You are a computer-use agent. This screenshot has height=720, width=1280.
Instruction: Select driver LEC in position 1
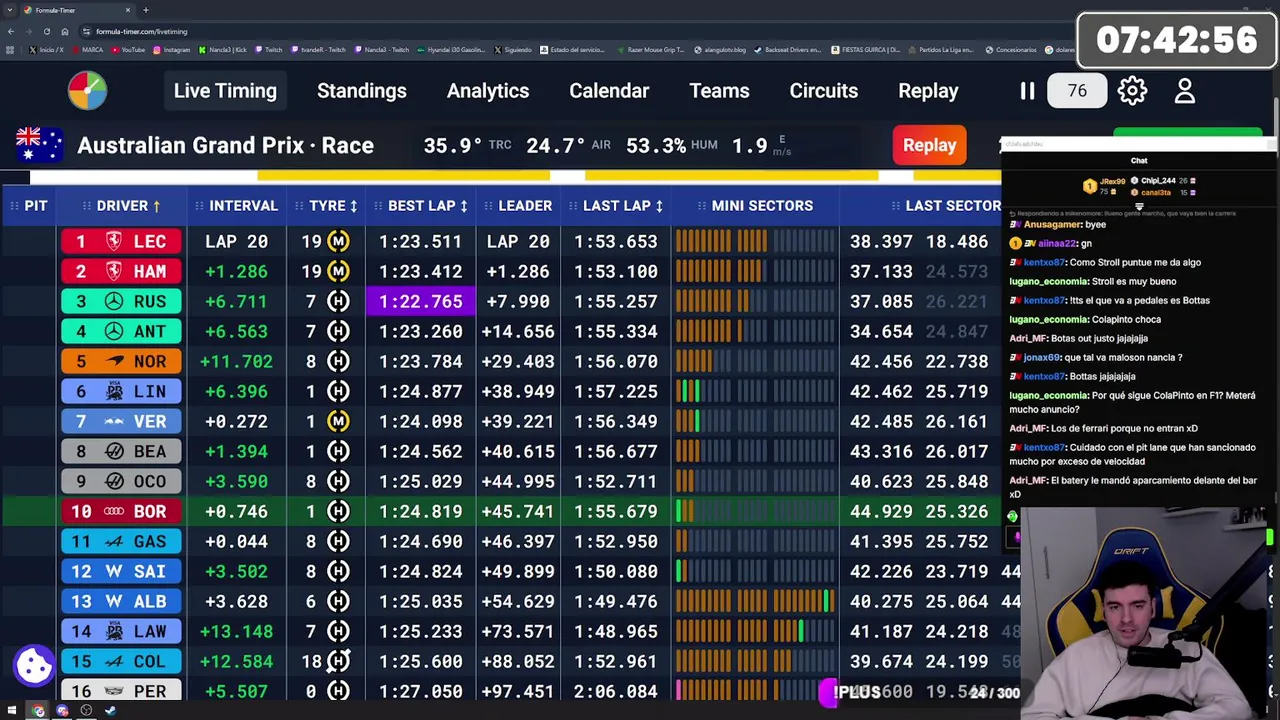point(121,241)
